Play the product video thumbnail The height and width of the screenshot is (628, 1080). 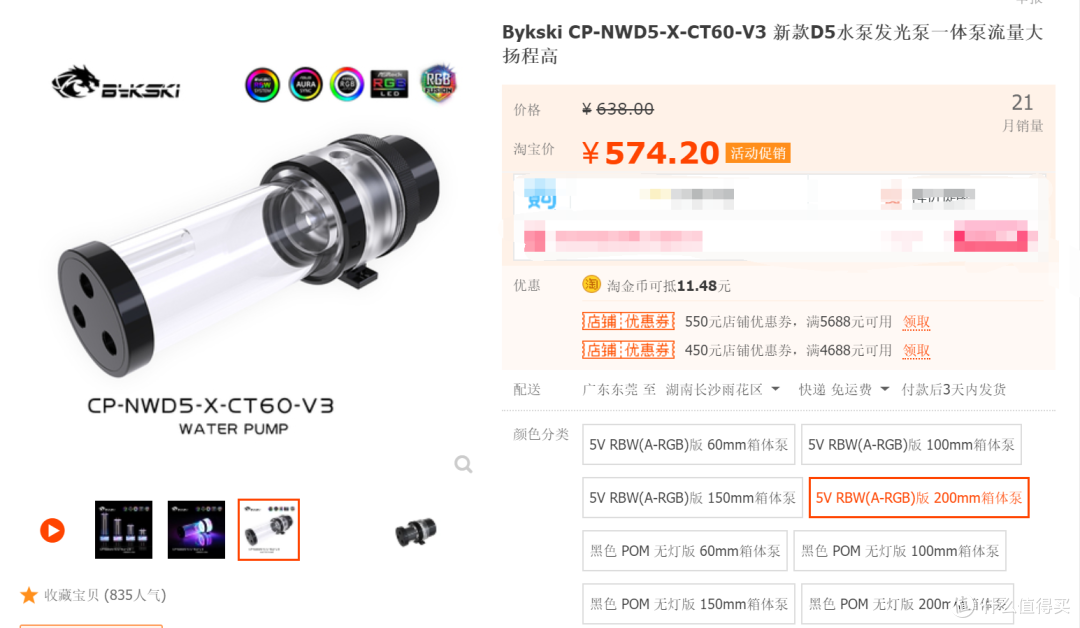tap(52, 530)
